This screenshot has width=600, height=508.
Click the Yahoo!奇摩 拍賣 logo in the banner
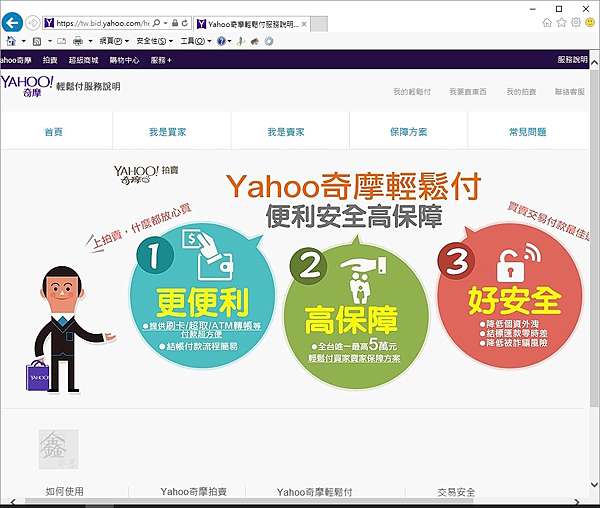[146, 174]
